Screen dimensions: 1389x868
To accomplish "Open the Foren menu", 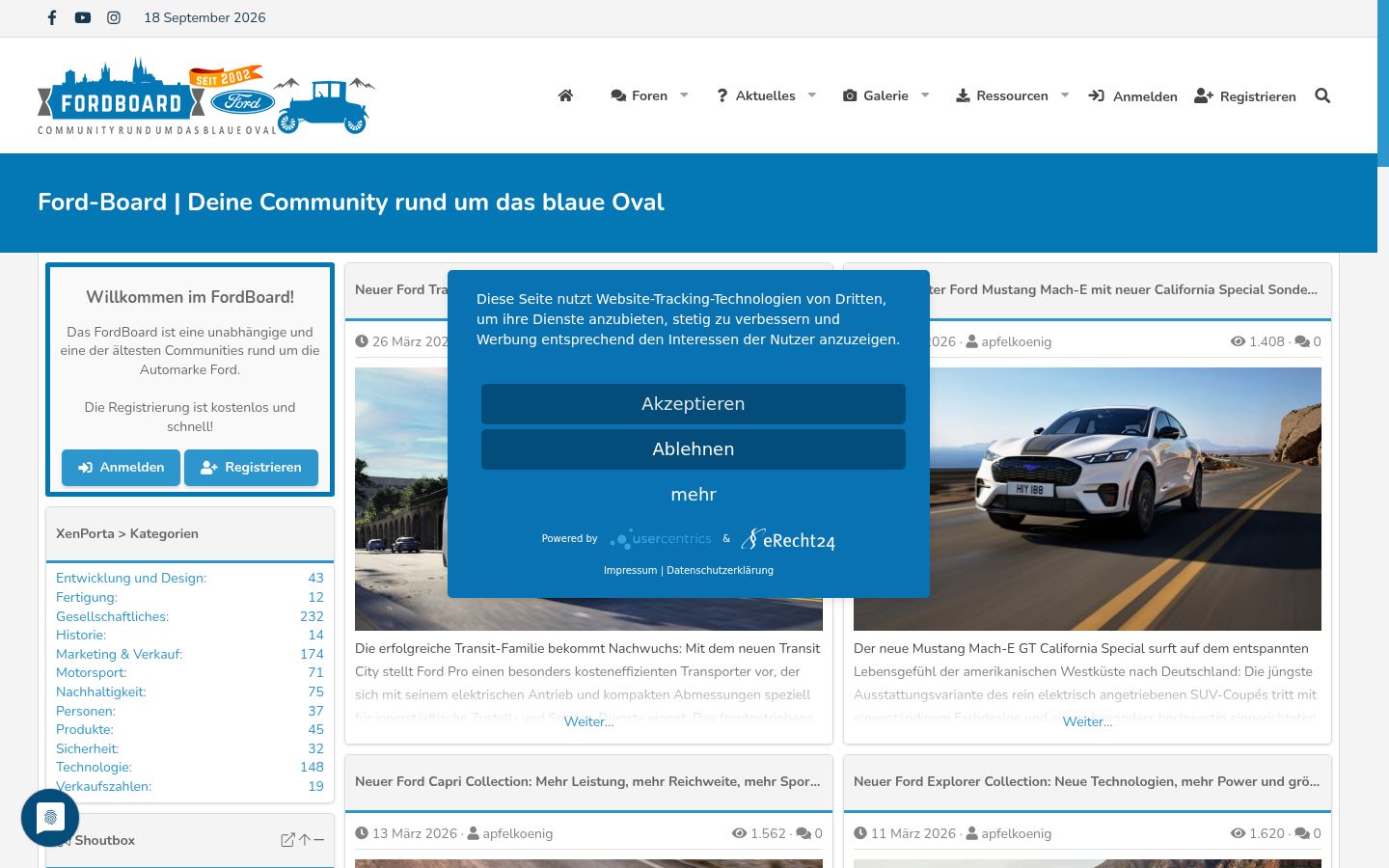I will coord(640,95).
